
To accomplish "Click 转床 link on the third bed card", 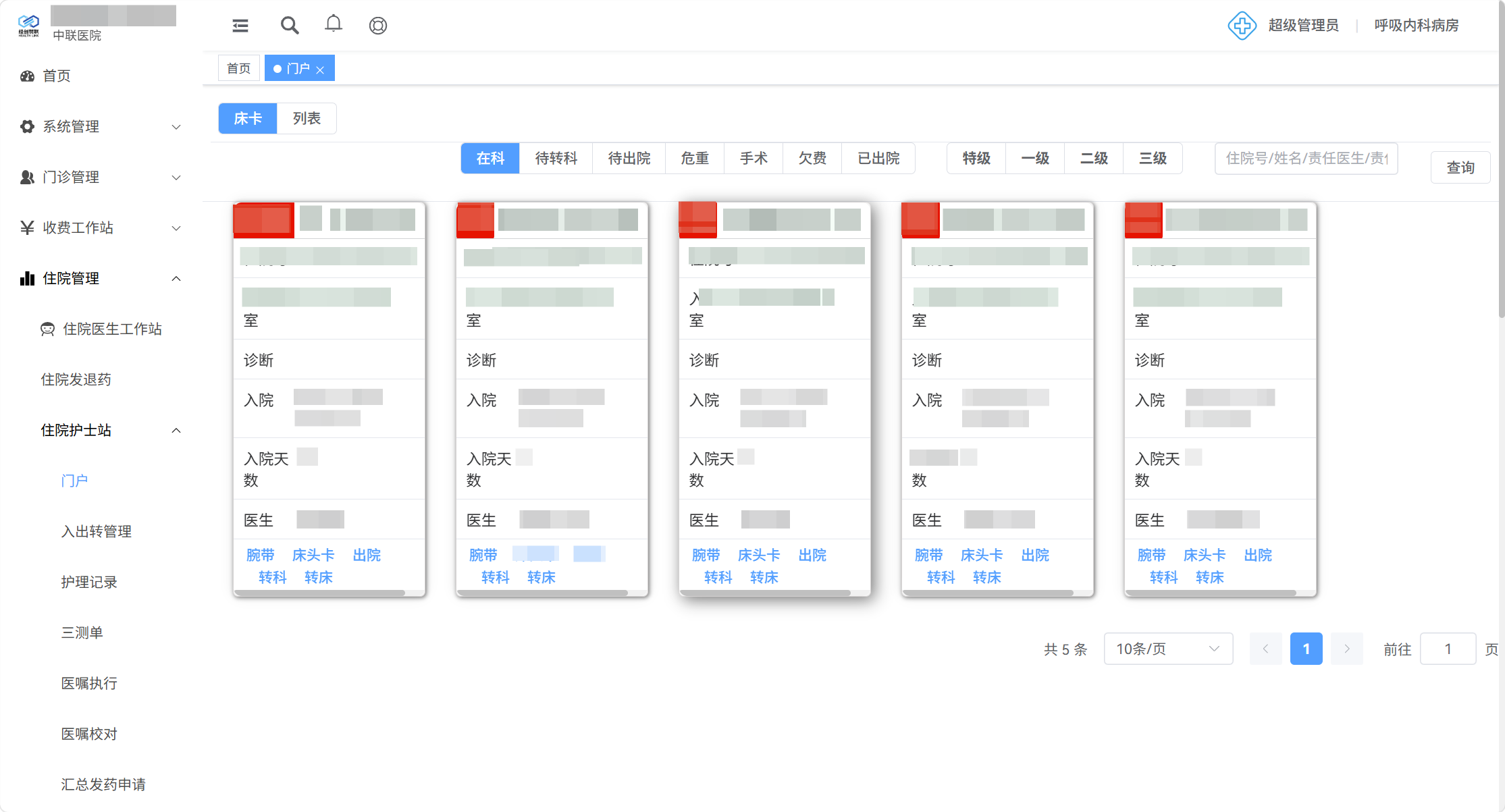I will tap(764, 577).
